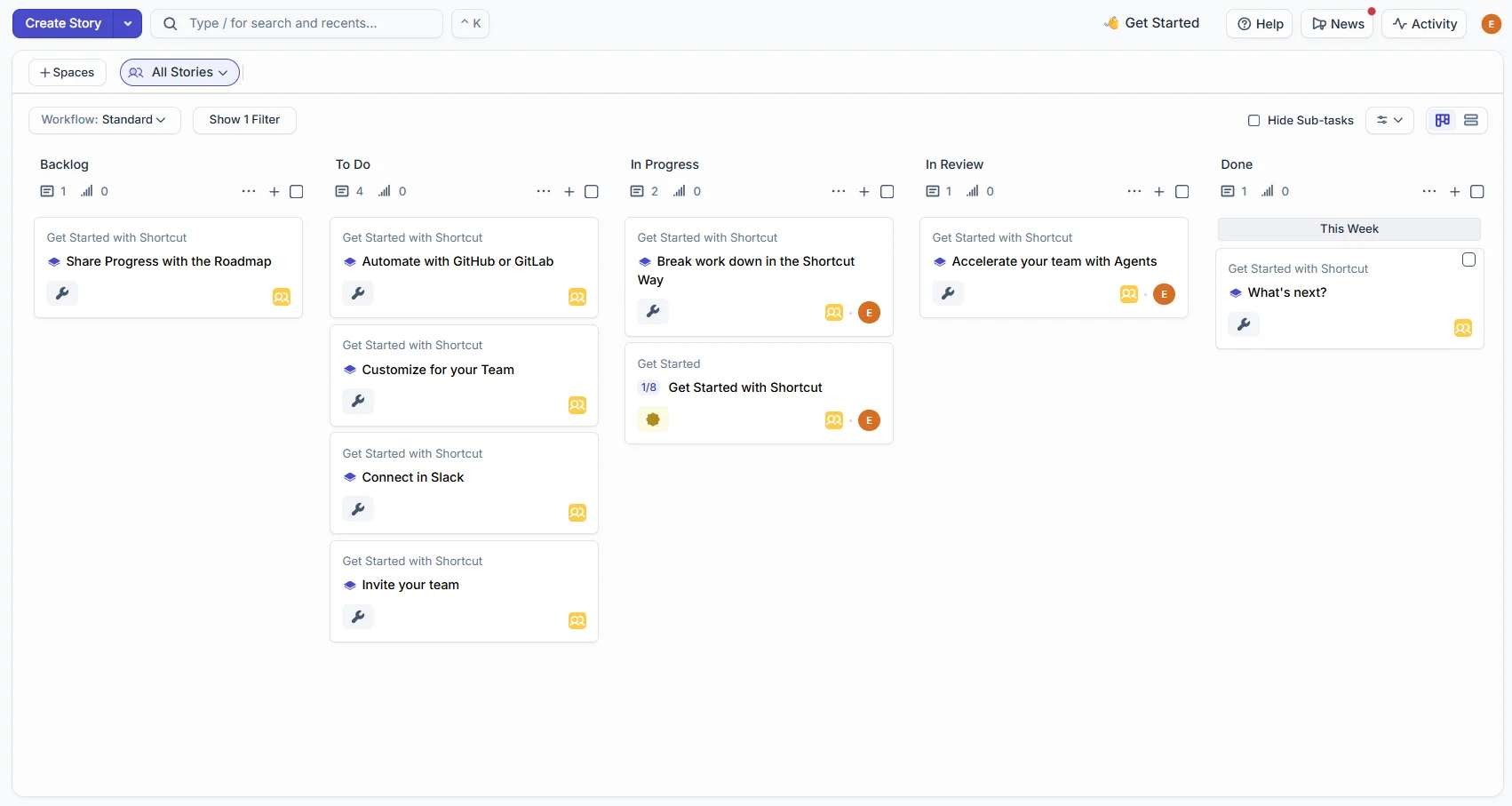Open the three-dot menu for To Do column

click(x=544, y=192)
